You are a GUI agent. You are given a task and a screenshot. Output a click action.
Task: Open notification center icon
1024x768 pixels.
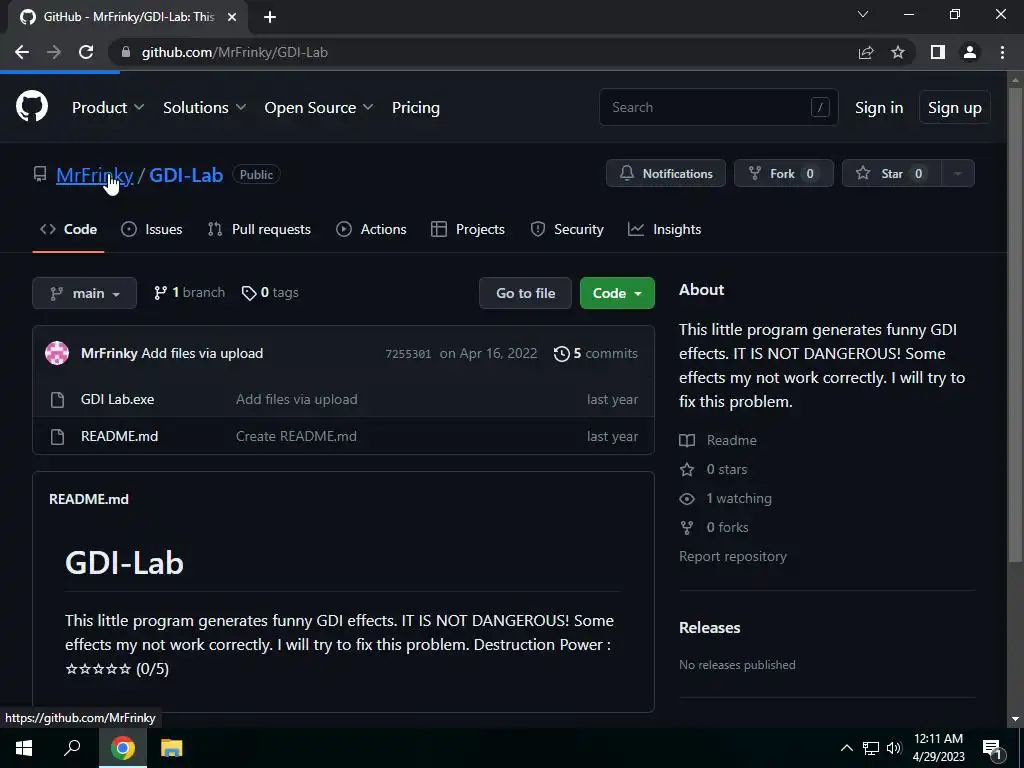click(992, 749)
